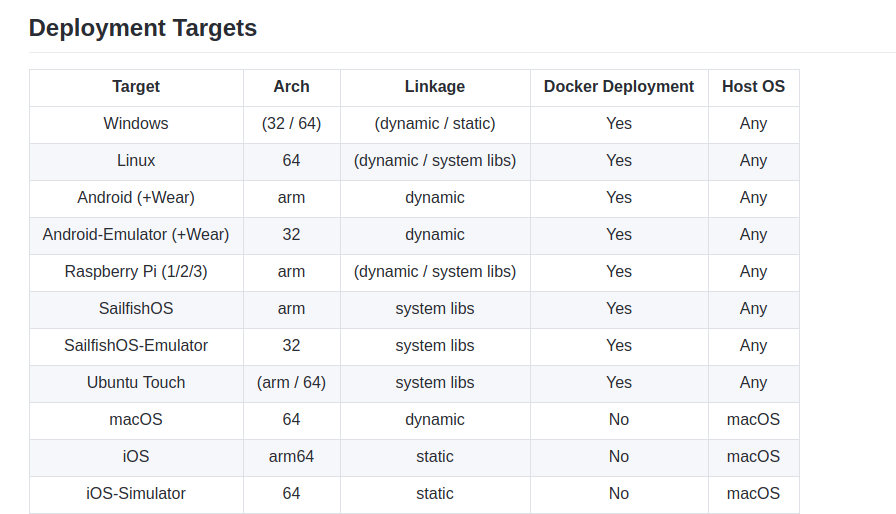Viewport: 896px width, 514px height.
Task: Click the Android (+Wear) cell
Action: coord(136,198)
